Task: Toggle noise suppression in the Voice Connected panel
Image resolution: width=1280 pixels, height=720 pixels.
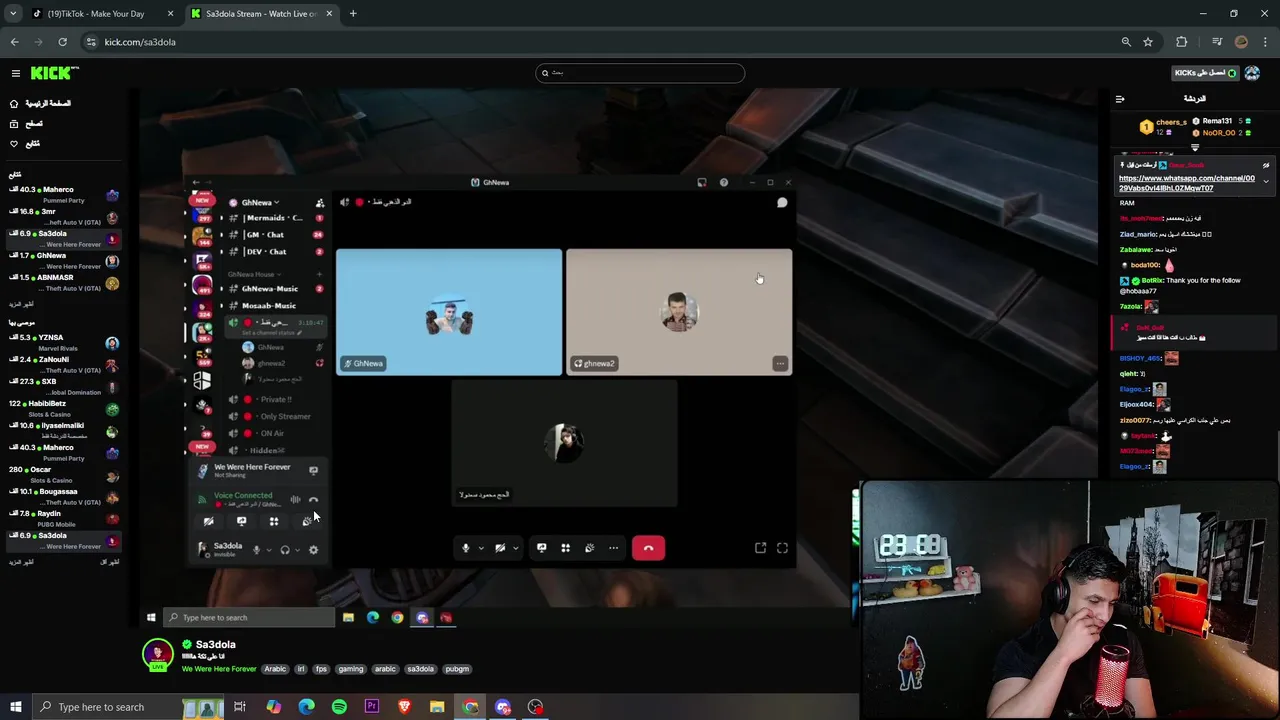Action: pyautogui.click(x=295, y=499)
